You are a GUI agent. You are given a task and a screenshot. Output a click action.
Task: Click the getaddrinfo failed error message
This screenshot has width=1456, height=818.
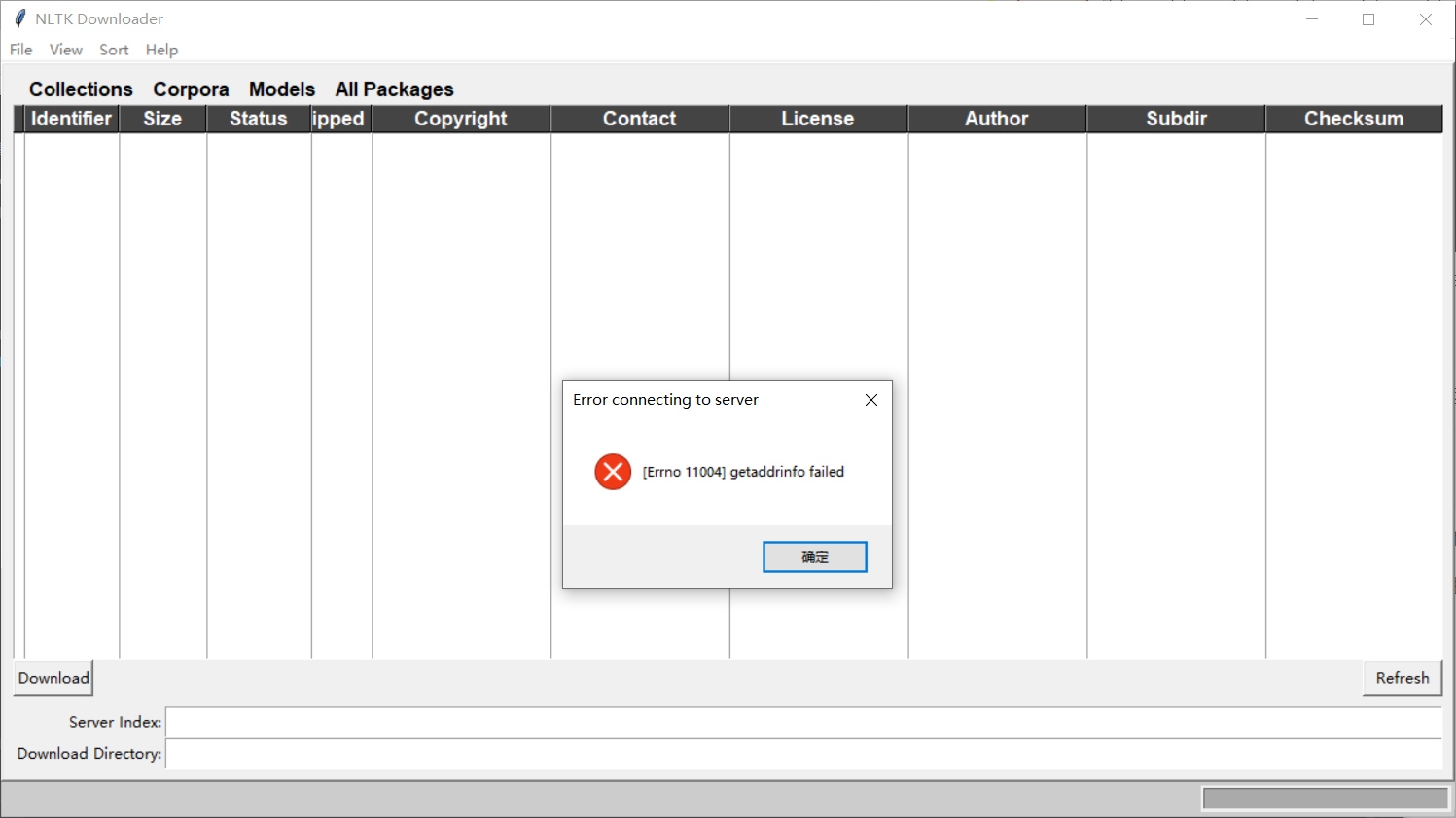click(743, 472)
